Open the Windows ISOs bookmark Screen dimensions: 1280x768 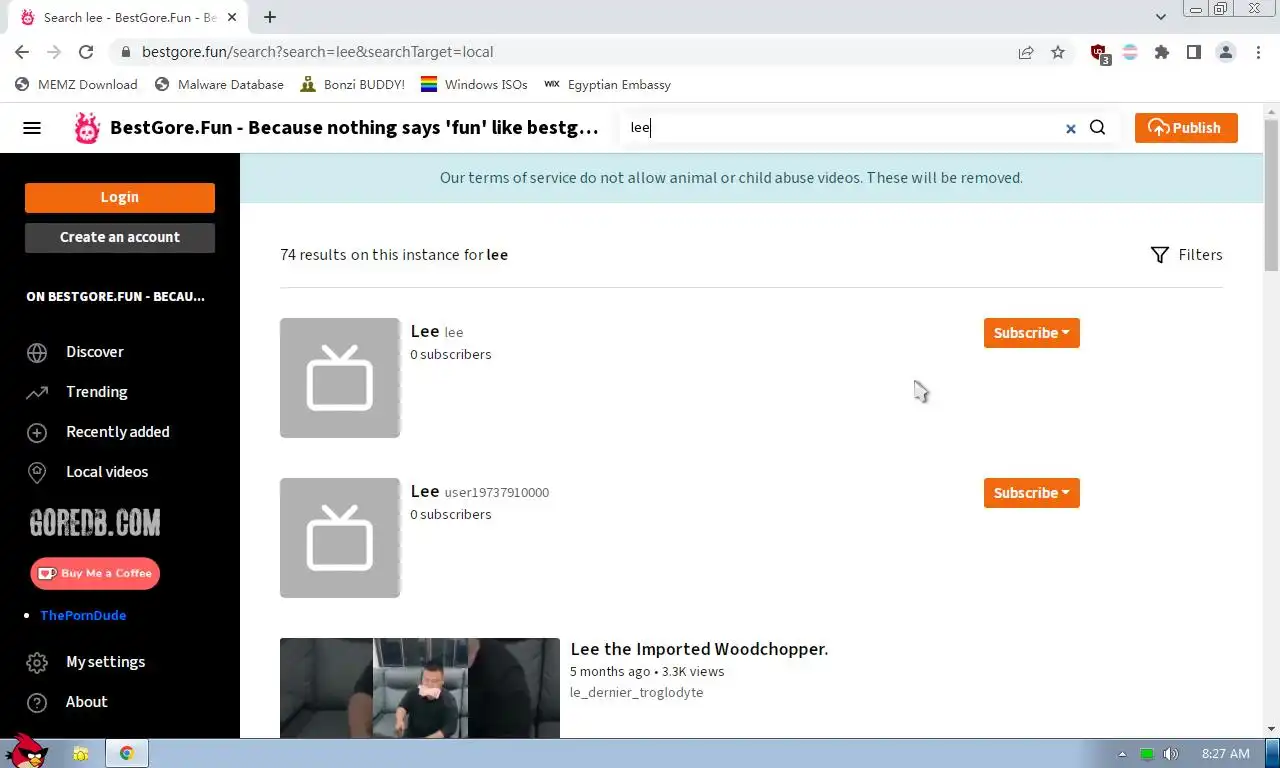tap(474, 85)
